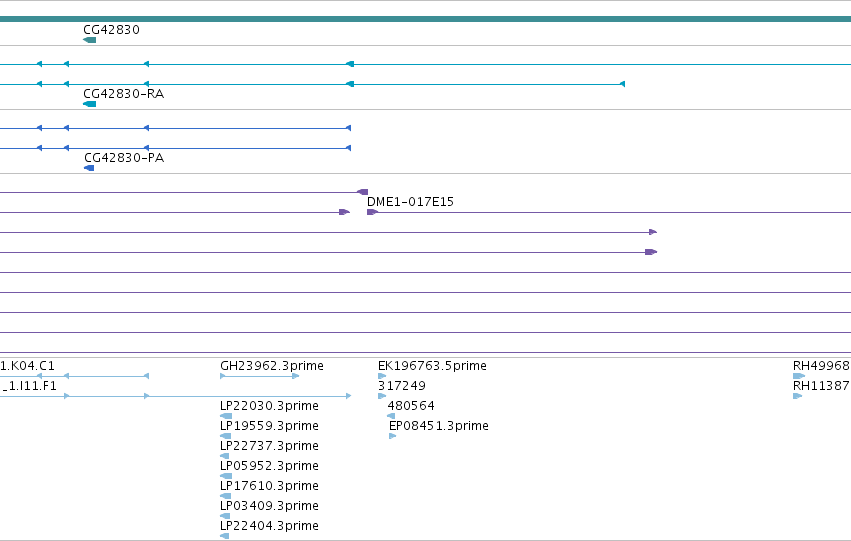This screenshot has width=851, height=541.
Task: Select LP22737.3prime EST label
Action: 269,446
